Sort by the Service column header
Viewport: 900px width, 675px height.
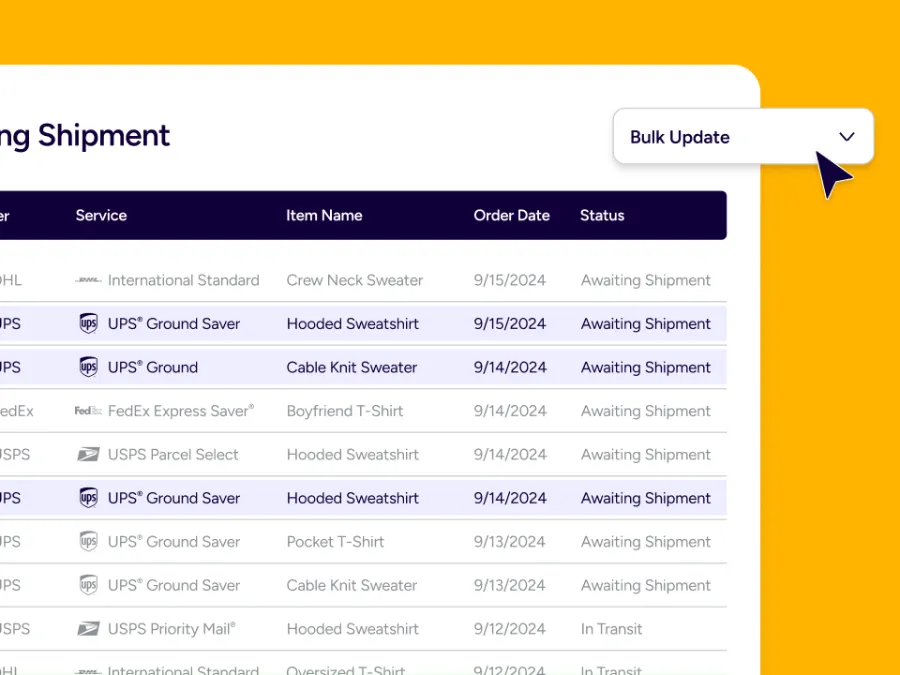pos(101,215)
